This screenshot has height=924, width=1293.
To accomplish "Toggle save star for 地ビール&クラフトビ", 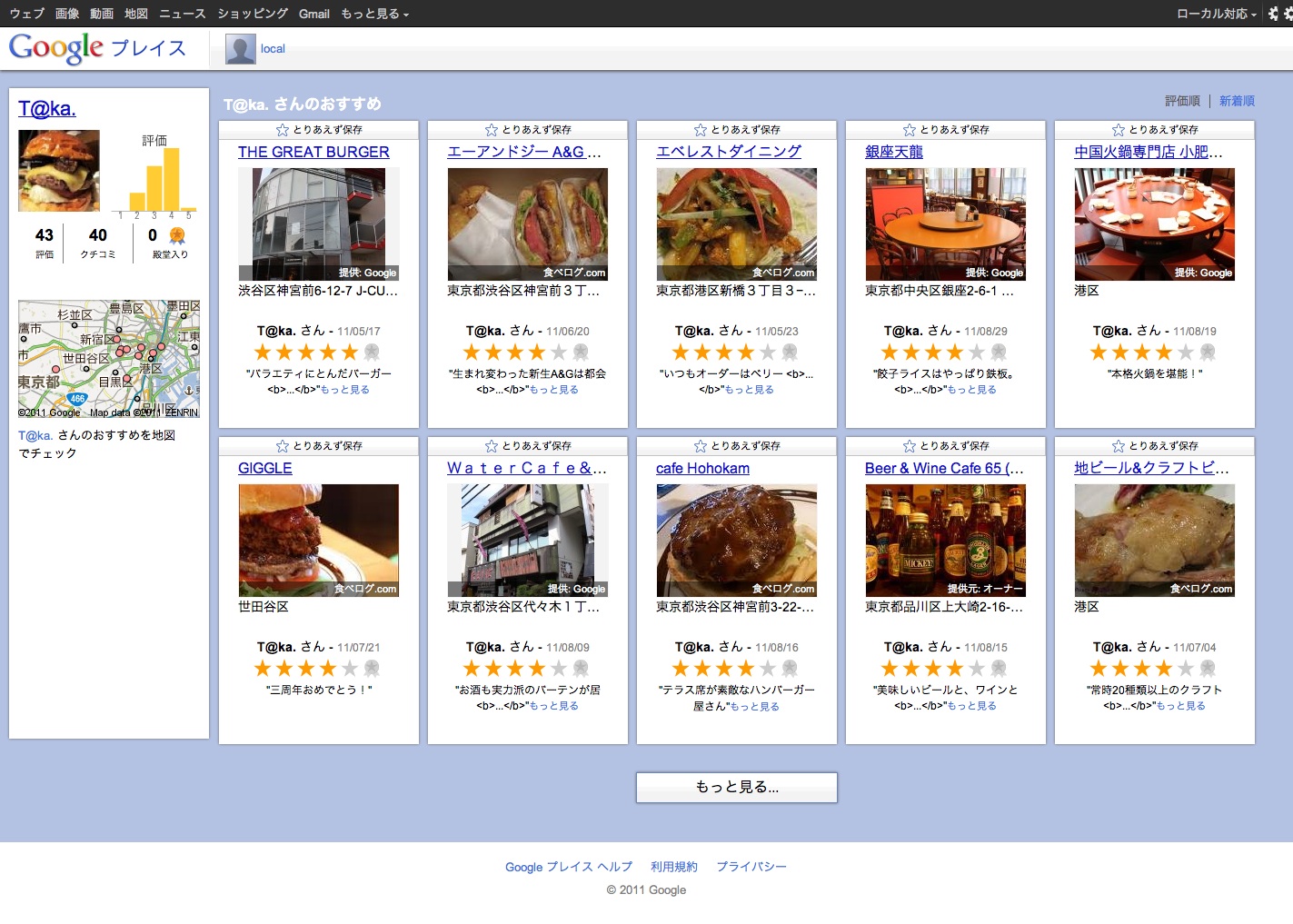I will (1119, 446).
